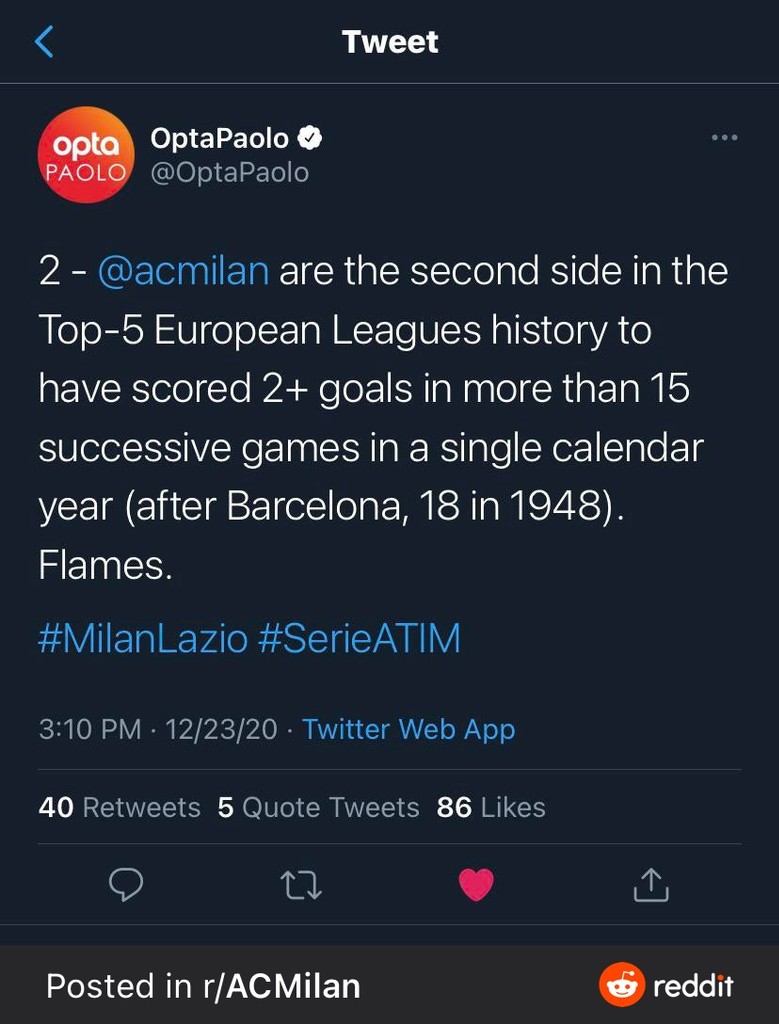The height and width of the screenshot is (1024, 779).
Task: Tap the back arrow icon
Action: click(45, 42)
